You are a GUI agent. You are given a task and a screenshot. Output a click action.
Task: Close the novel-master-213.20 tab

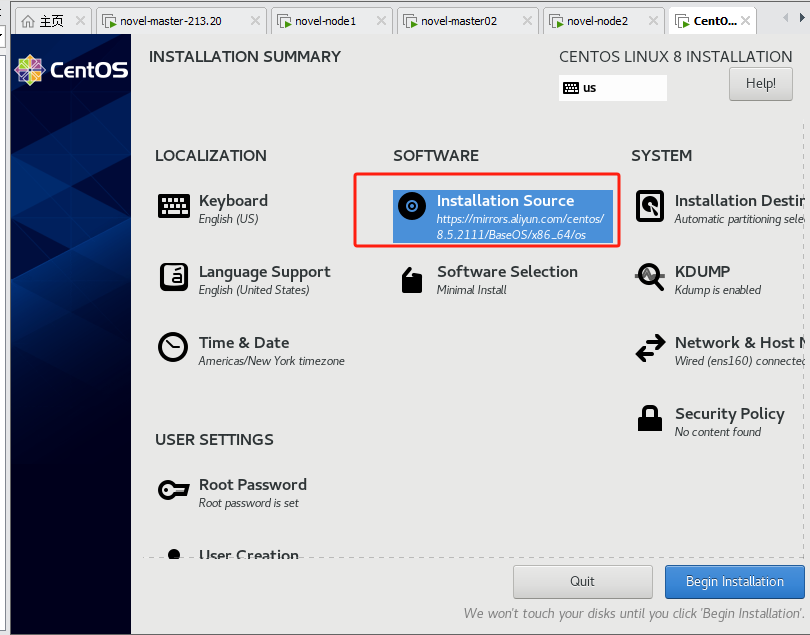coord(255,21)
